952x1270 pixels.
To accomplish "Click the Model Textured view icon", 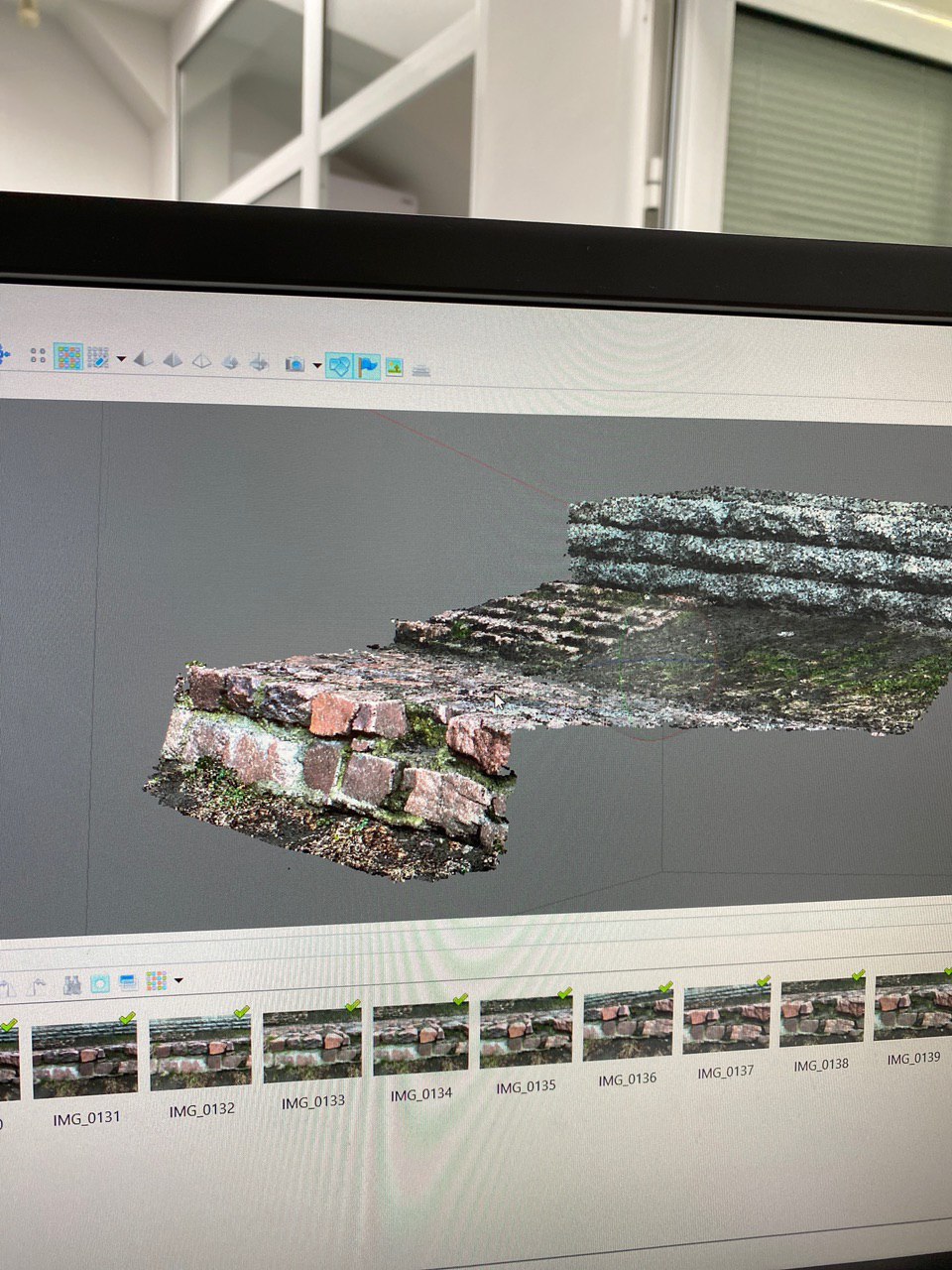I will point(230,362).
